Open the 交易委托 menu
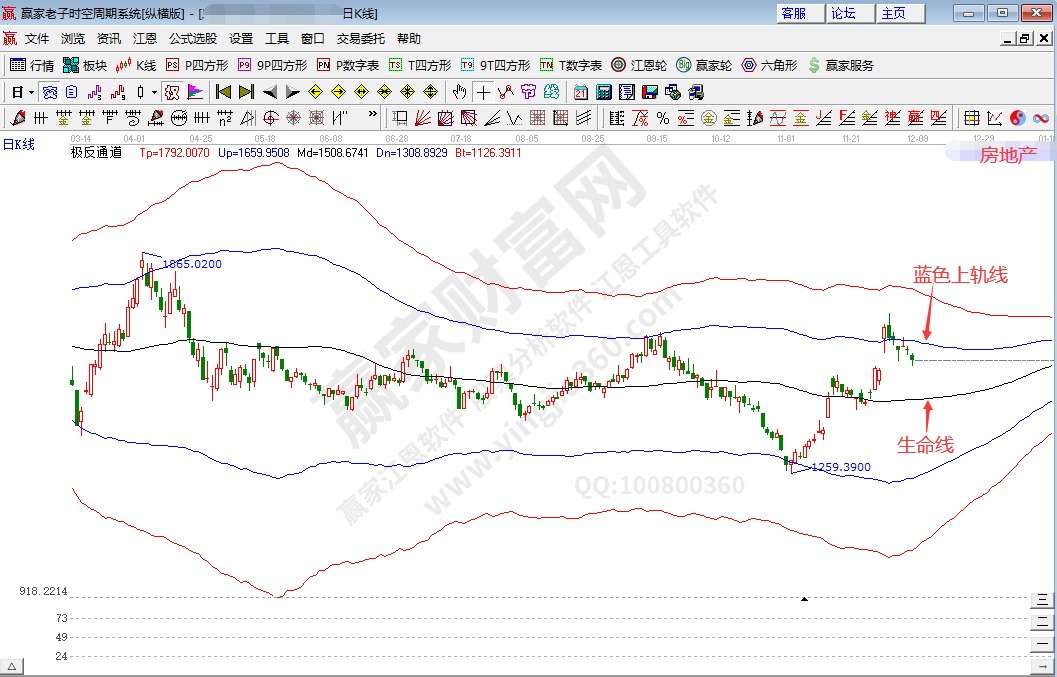This screenshot has width=1057, height=677. pos(360,39)
